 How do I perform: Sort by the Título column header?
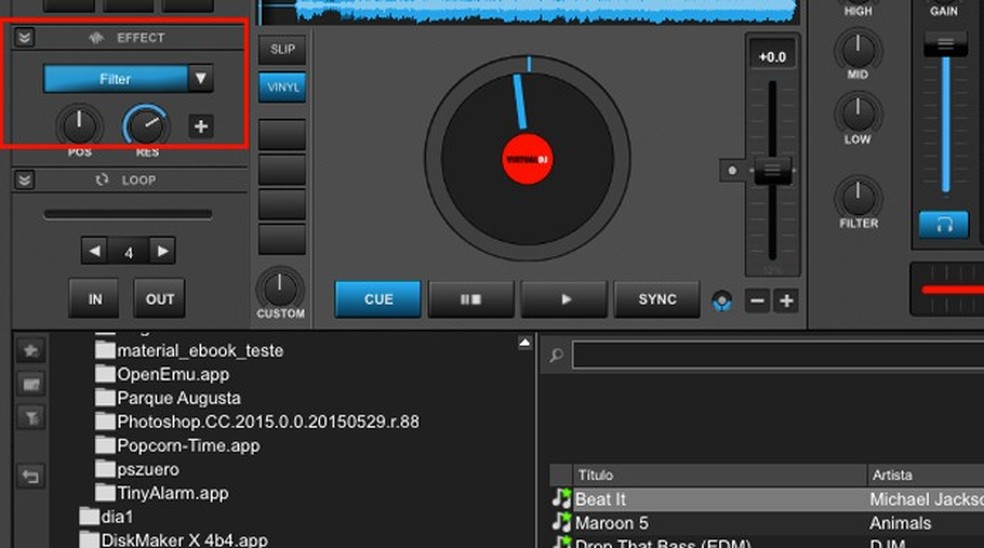tap(719, 475)
